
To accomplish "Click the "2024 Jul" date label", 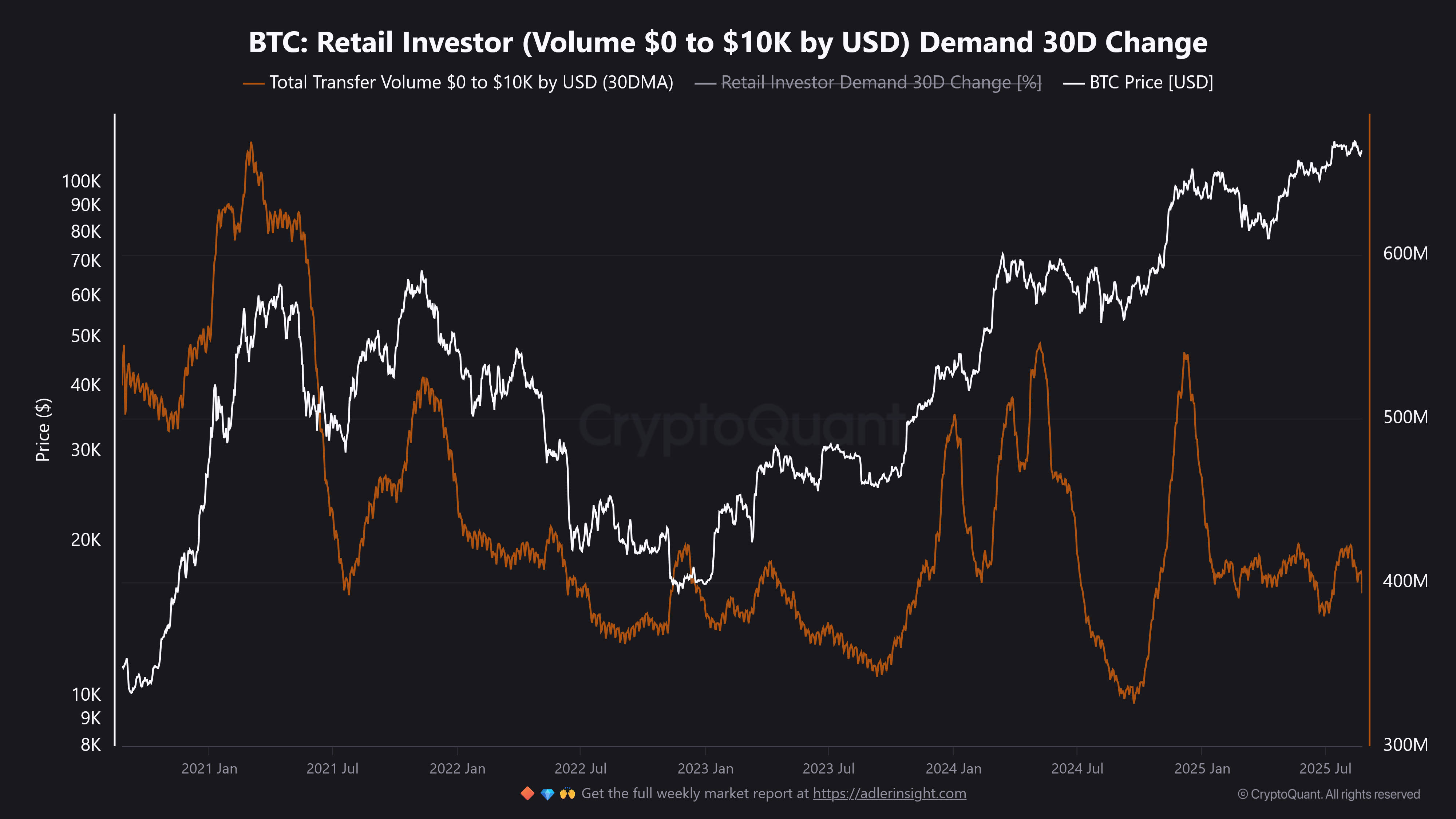I will (1077, 769).
